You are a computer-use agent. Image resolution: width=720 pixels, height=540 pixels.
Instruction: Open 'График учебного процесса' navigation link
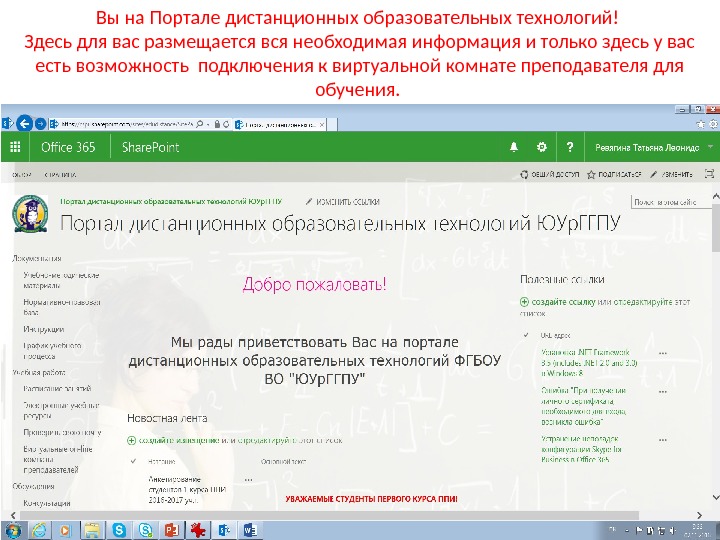[52, 351]
